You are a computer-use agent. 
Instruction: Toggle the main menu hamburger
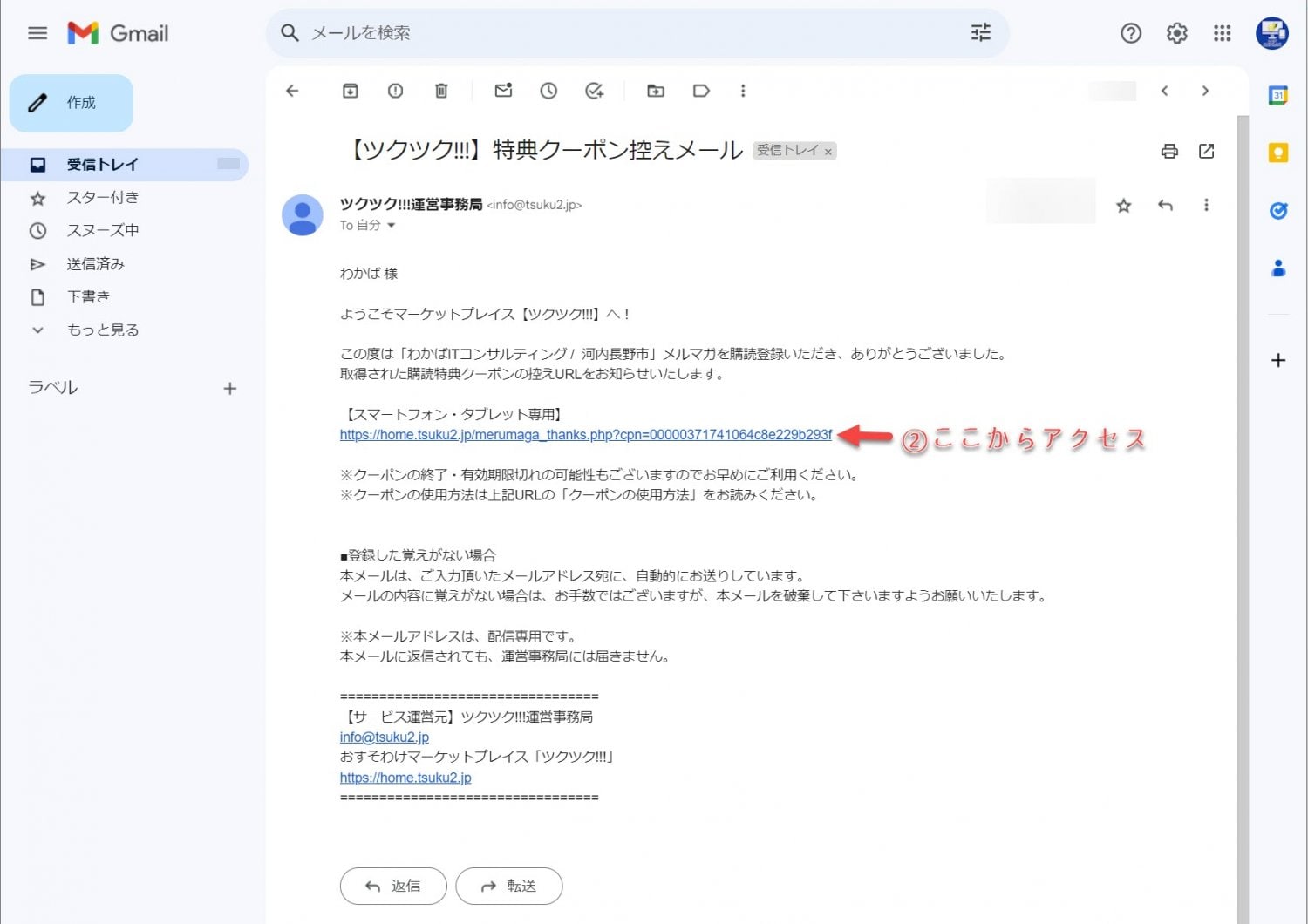tap(37, 33)
